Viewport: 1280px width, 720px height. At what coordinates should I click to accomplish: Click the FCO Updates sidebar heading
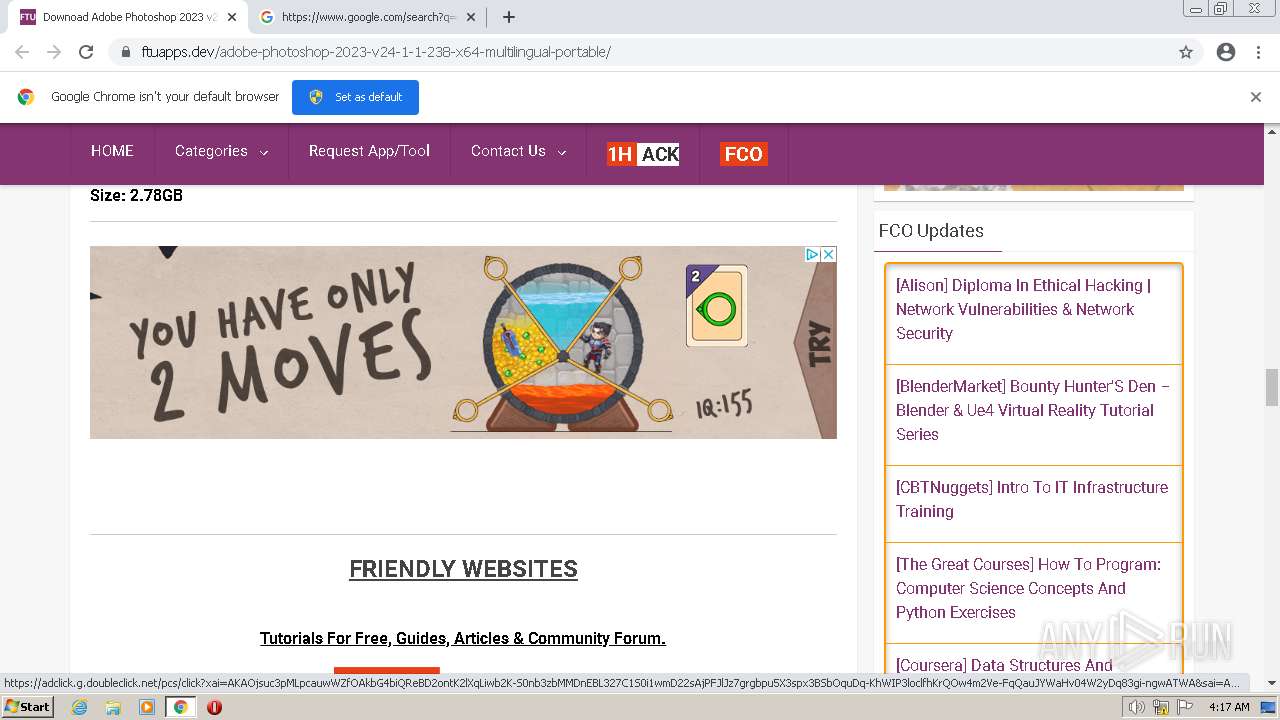tap(931, 230)
